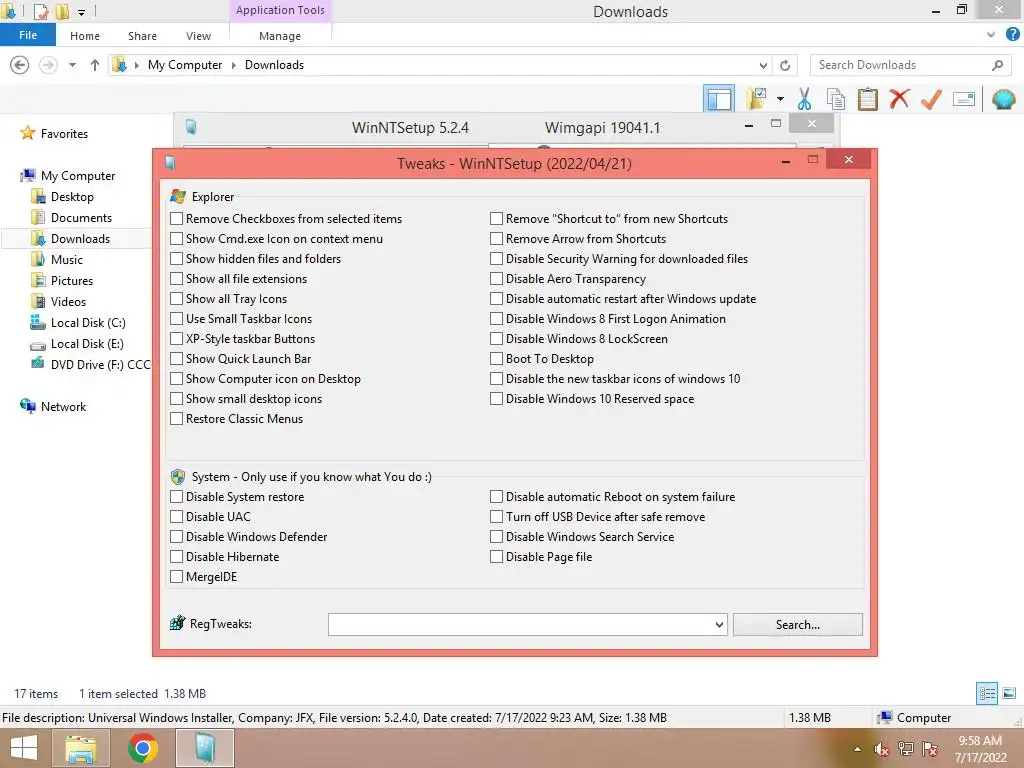Click the network tray icon
Viewport: 1024px width, 768px height.
(906, 749)
